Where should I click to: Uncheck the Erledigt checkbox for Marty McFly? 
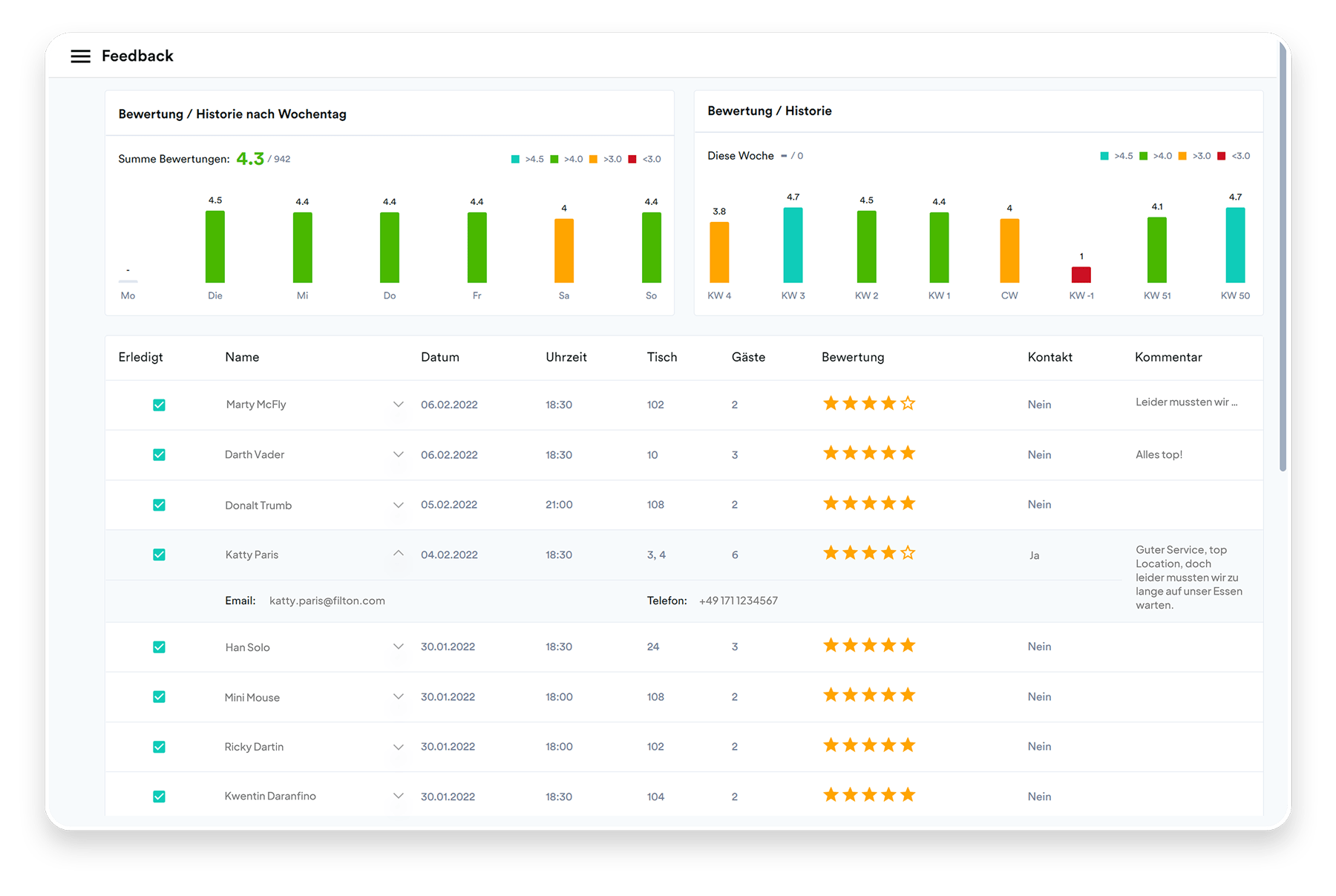[159, 405]
